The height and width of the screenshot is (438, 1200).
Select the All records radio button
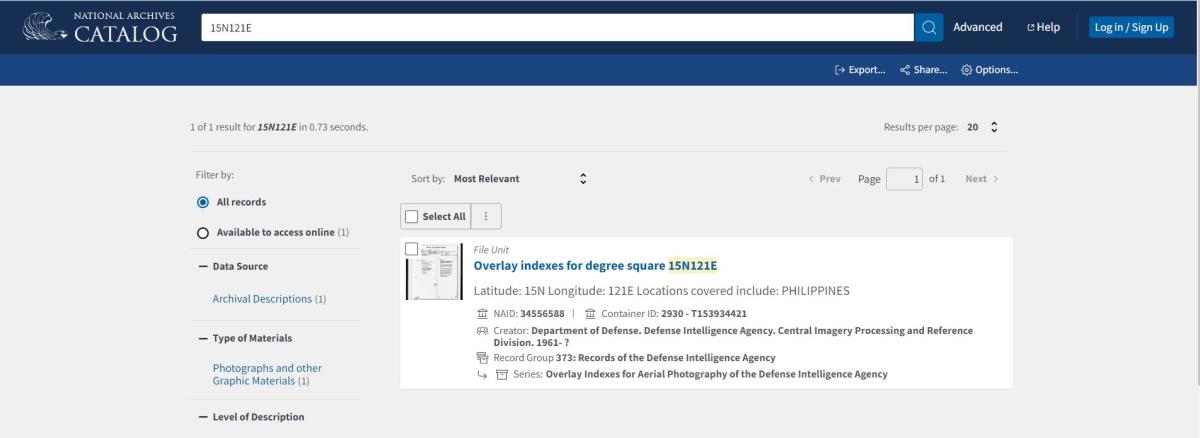[x=203, y=202]
